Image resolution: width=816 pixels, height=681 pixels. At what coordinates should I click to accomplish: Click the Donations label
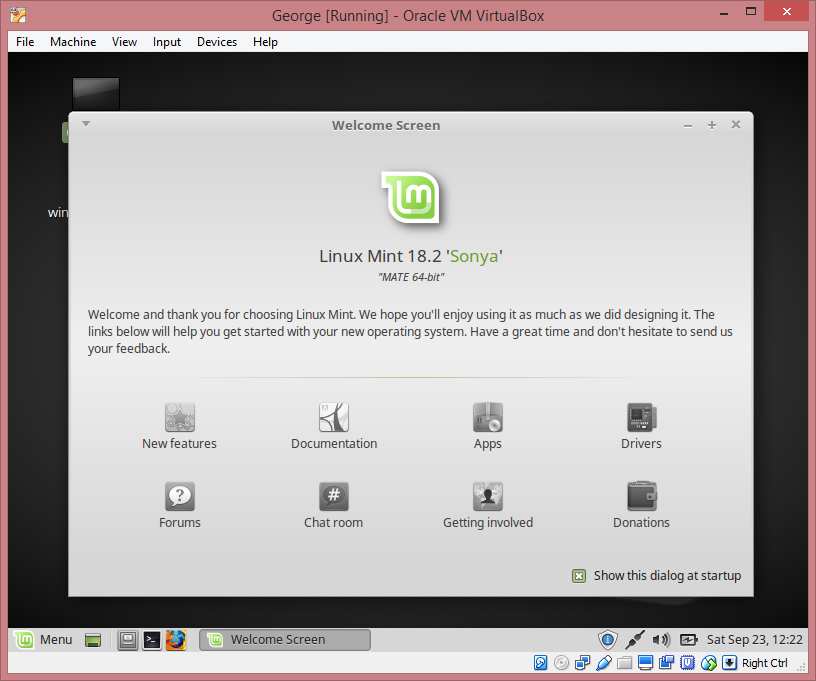pos(641,523)
